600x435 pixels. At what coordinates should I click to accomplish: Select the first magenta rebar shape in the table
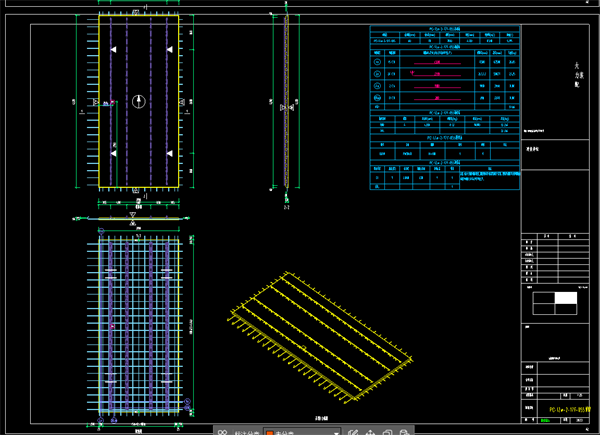(x=437, y=62)
